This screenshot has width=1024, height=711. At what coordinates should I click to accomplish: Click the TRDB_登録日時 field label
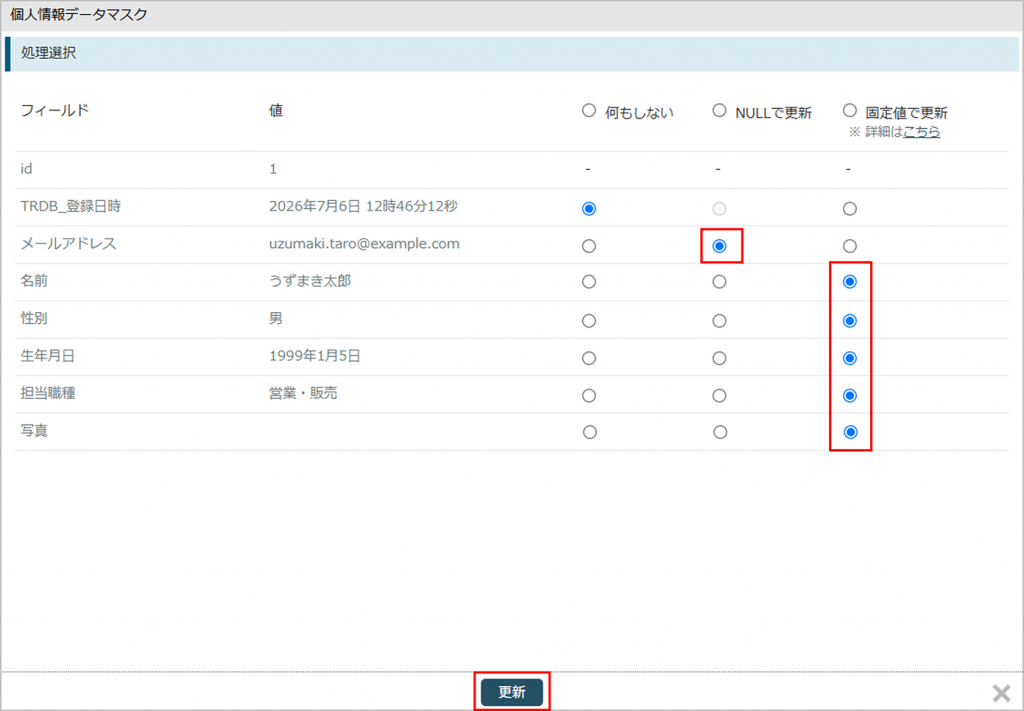pyautogui.click(x=71, y=206)
